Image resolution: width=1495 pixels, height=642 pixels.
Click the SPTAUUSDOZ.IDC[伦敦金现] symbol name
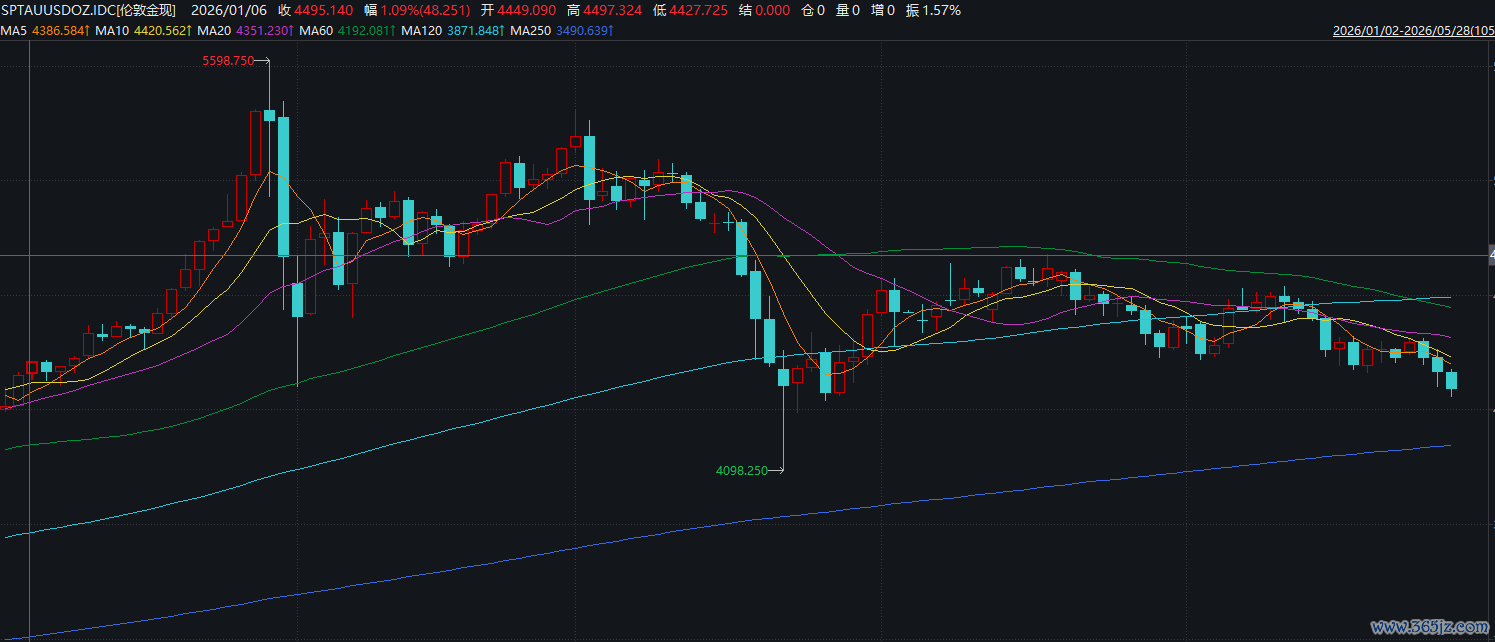[88, 10]
